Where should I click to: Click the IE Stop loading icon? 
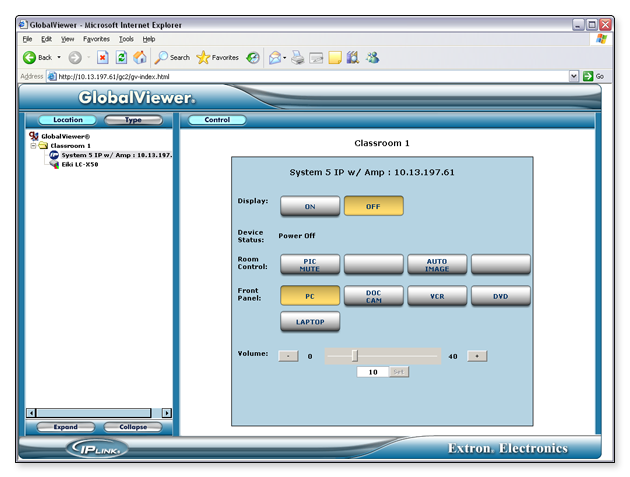click(103, 58)
